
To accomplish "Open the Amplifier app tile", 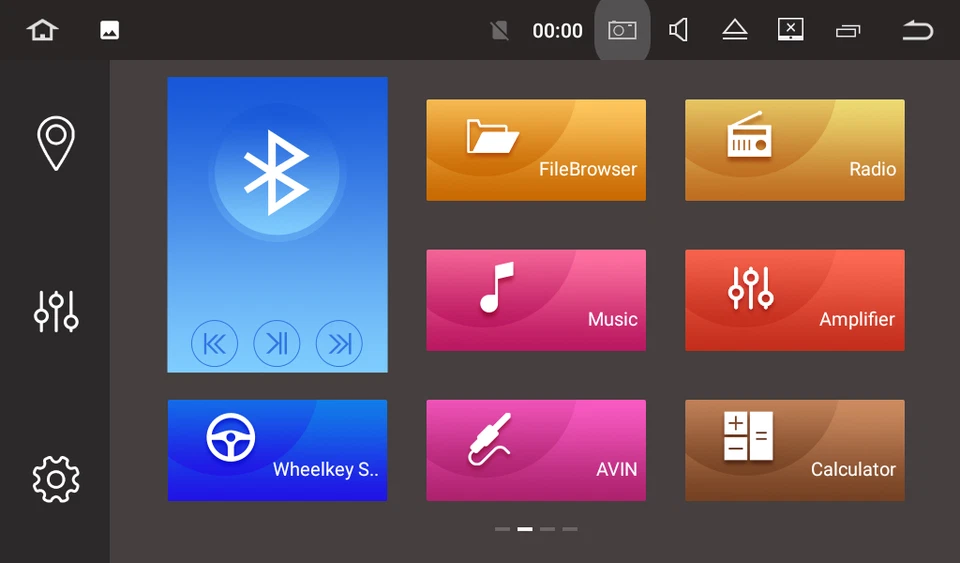I will tap(795, 300).
